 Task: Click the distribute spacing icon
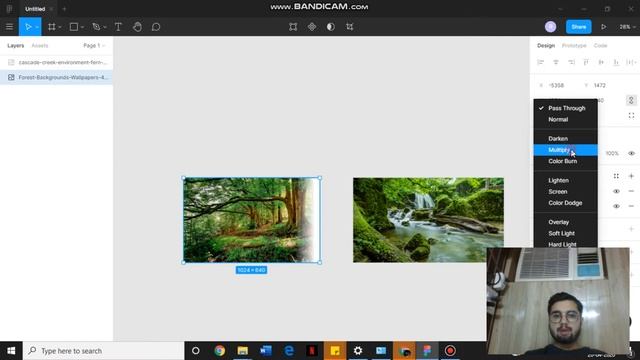point(631,62)
